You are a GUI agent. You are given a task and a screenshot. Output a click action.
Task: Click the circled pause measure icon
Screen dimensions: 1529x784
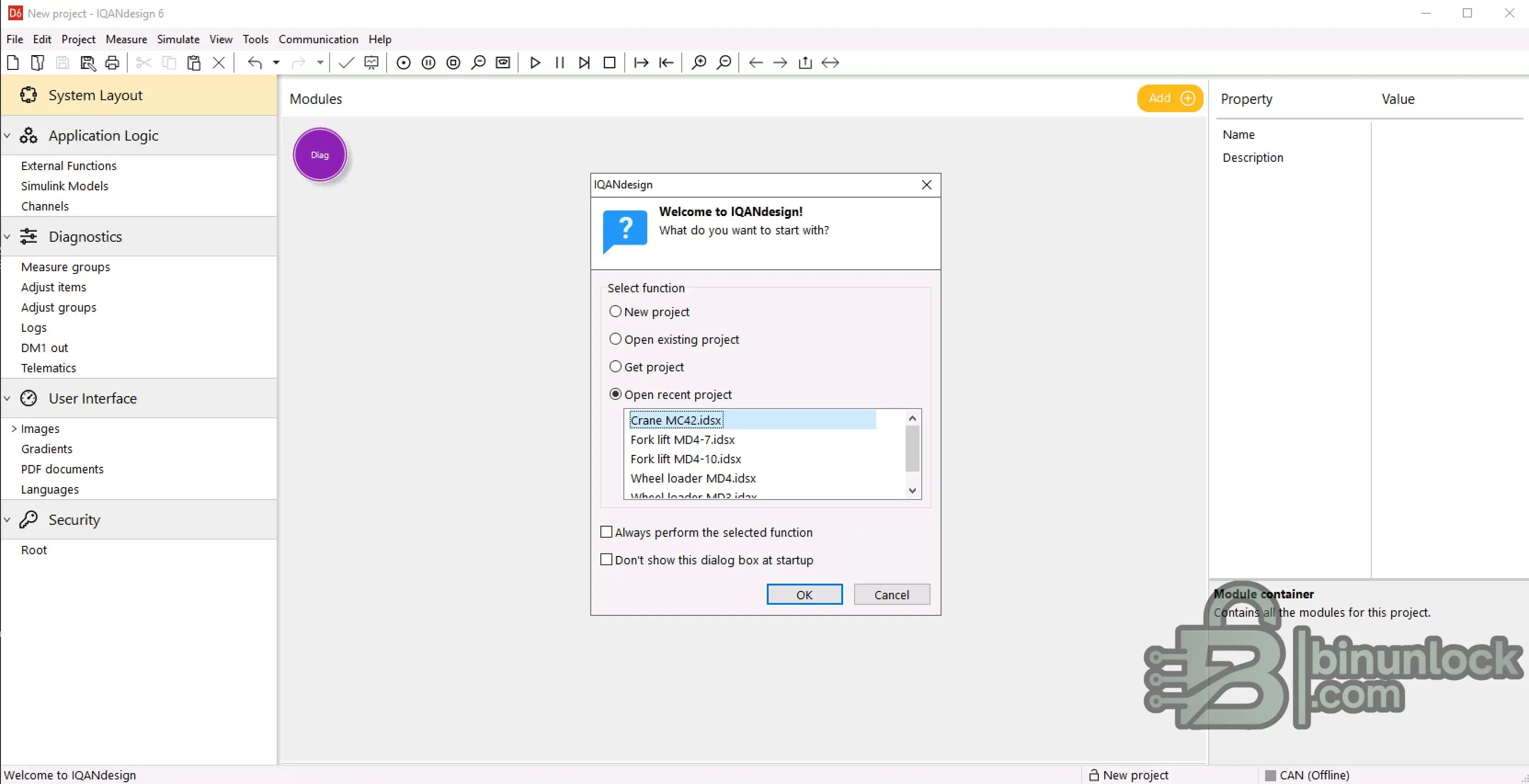point(428,62)
